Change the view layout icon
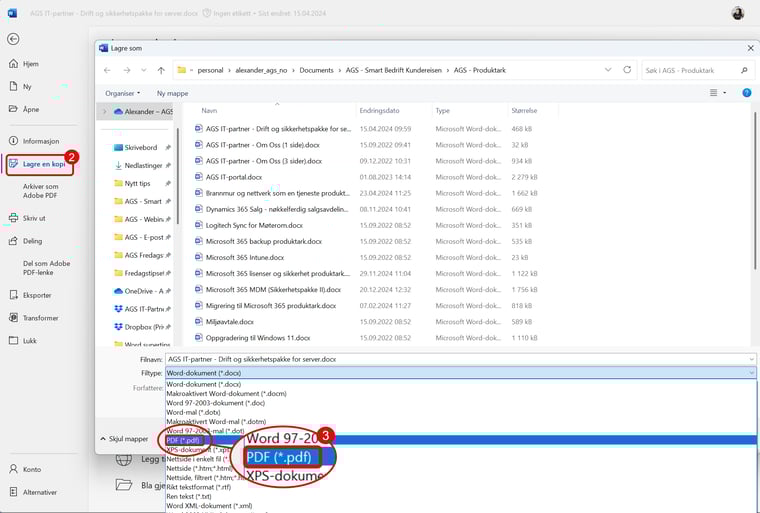This screenshot has width=760, height=513. point(713,93)
